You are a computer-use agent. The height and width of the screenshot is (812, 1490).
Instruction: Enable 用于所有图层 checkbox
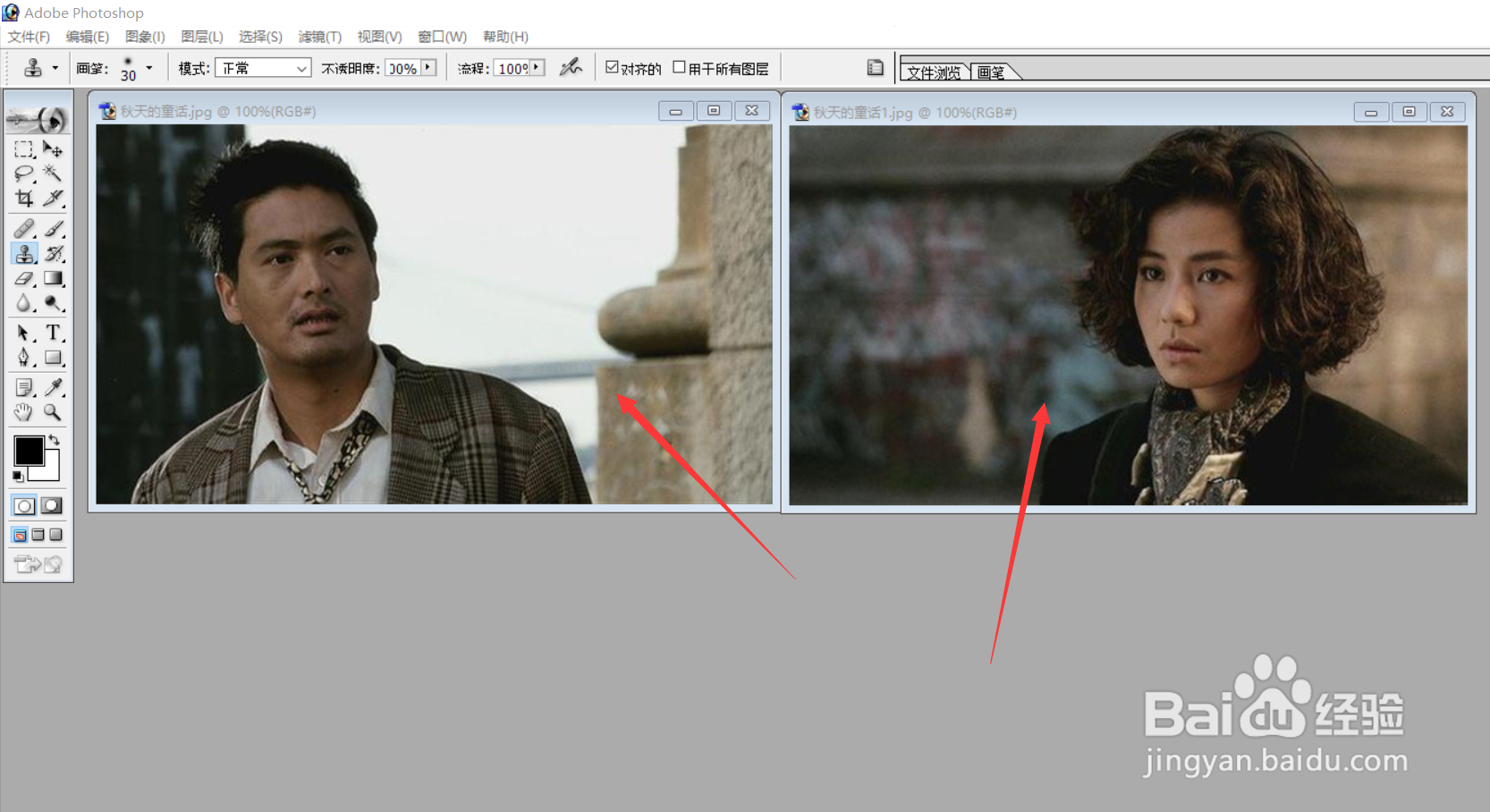(679, 67)
